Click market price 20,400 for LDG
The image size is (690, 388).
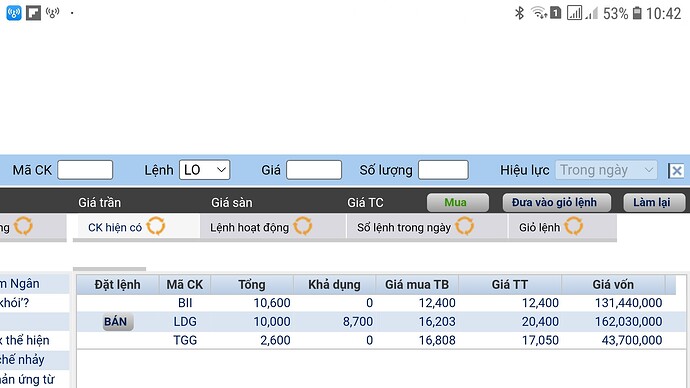pos(540,322)
